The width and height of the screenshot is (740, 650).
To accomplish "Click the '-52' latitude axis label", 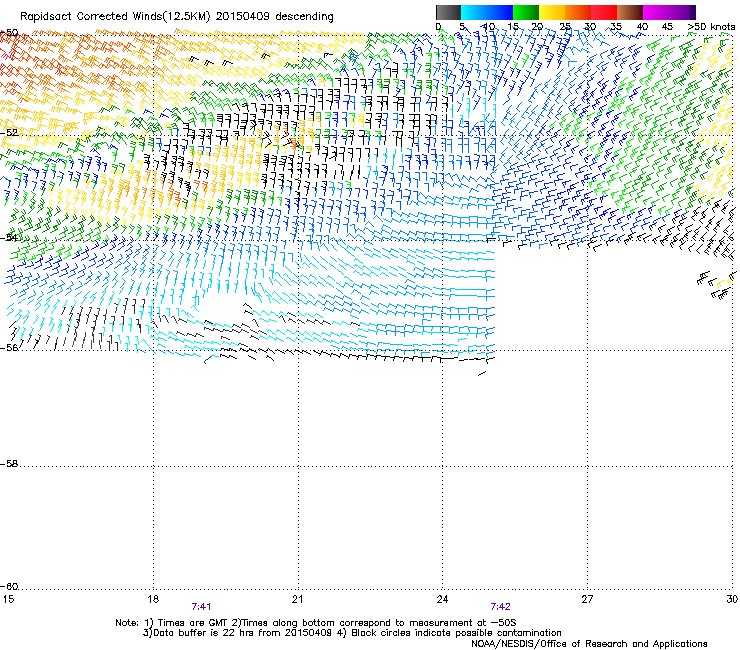I will pyautogui.click(x=9, y=133).
